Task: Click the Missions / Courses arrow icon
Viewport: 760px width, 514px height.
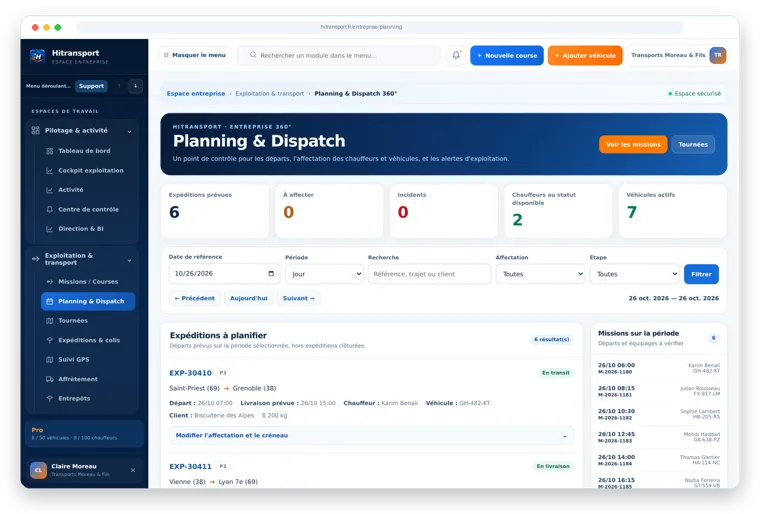Action: coord(49,282)
